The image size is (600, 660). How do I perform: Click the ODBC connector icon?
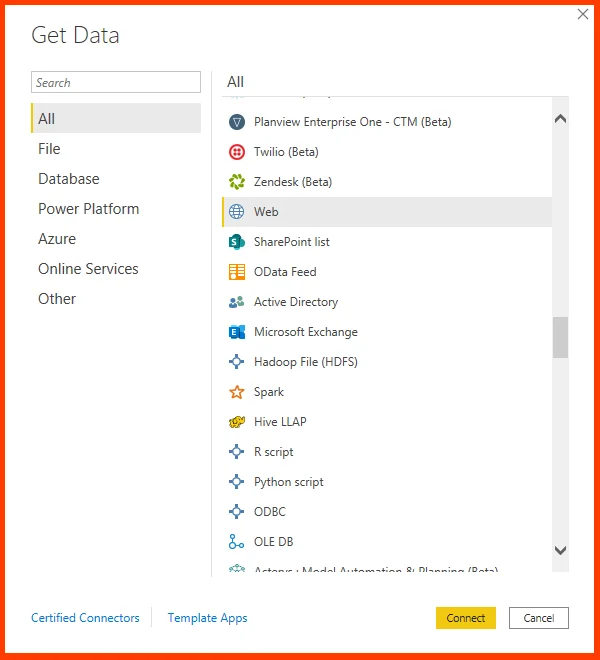[x=237, y=512]
